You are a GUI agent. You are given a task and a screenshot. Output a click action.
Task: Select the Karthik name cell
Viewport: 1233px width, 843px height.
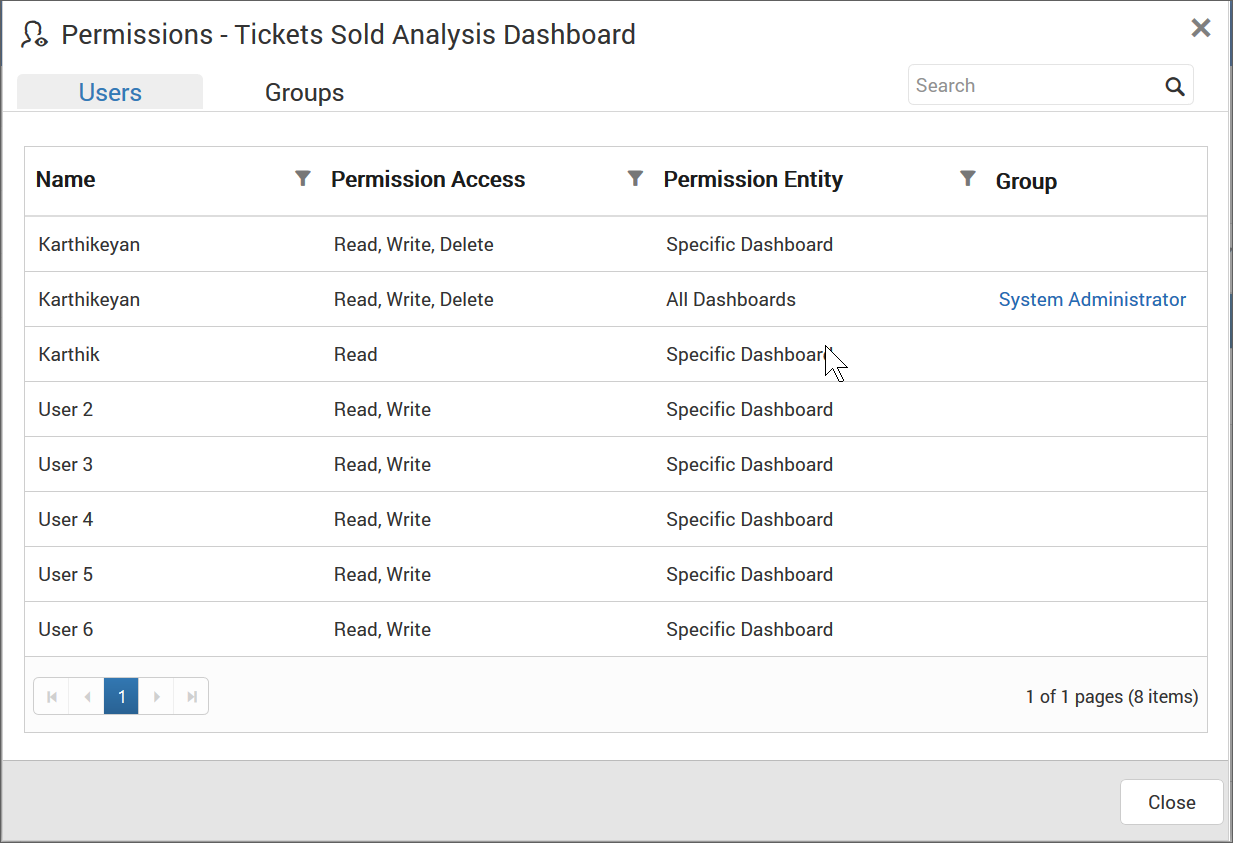click(x=69, y=354)
